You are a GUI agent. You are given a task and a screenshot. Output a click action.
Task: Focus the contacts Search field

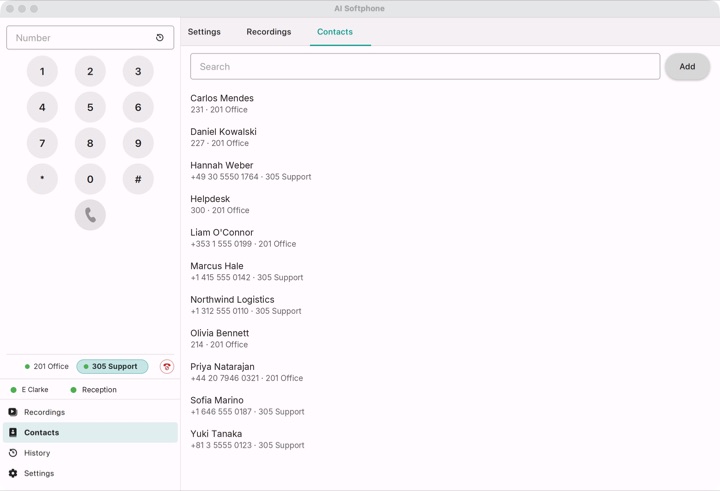(x=425, y=67)
